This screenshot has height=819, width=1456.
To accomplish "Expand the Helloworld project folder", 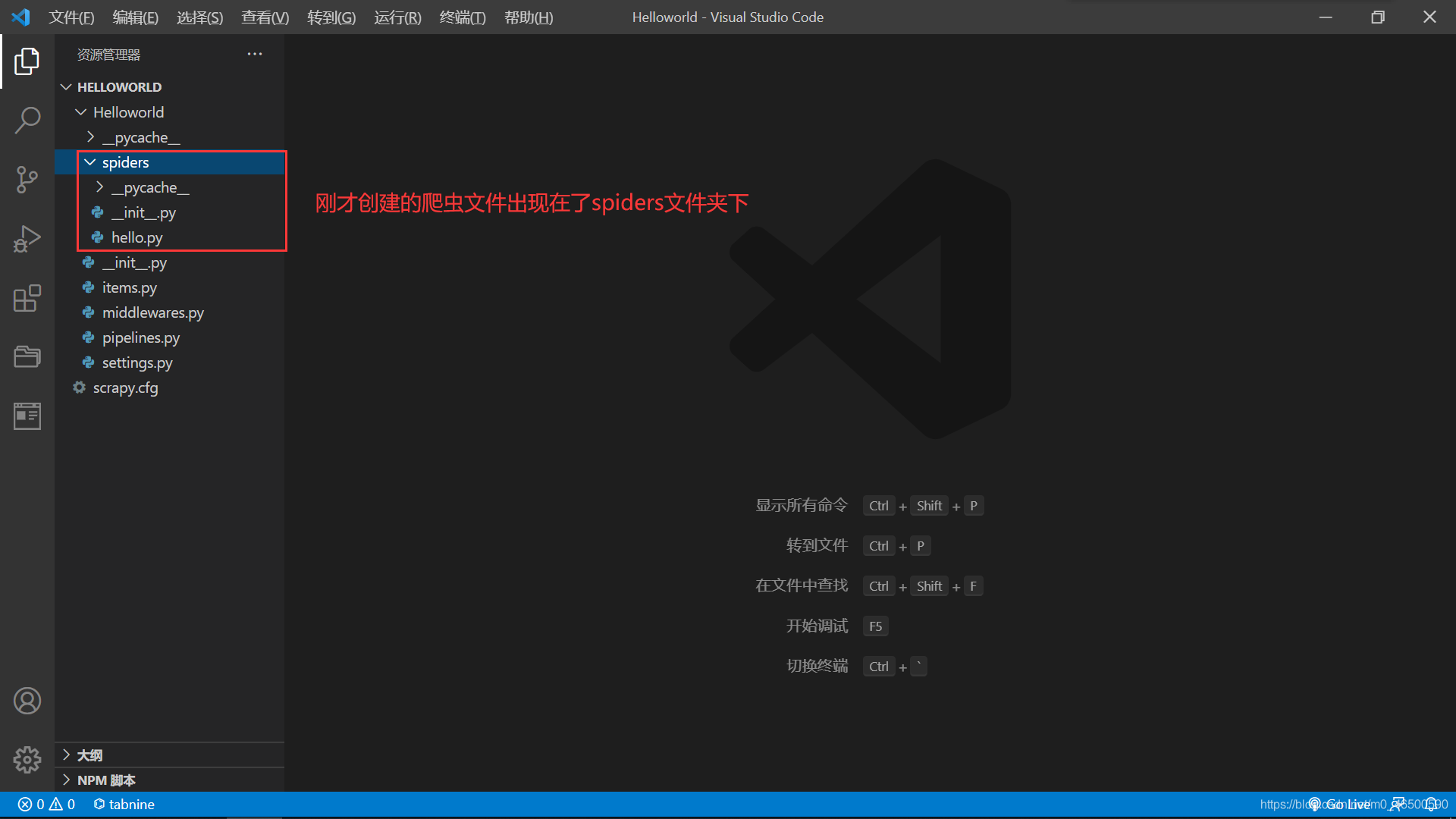I will [x=128, y=111].
